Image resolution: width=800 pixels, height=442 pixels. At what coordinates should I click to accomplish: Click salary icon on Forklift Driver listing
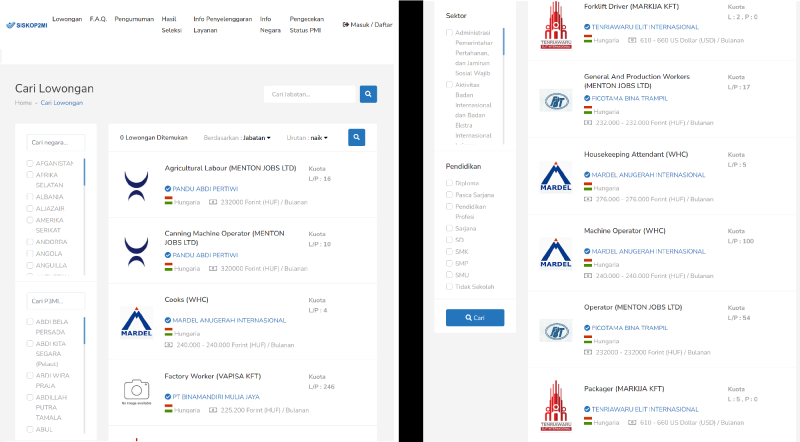632,40
